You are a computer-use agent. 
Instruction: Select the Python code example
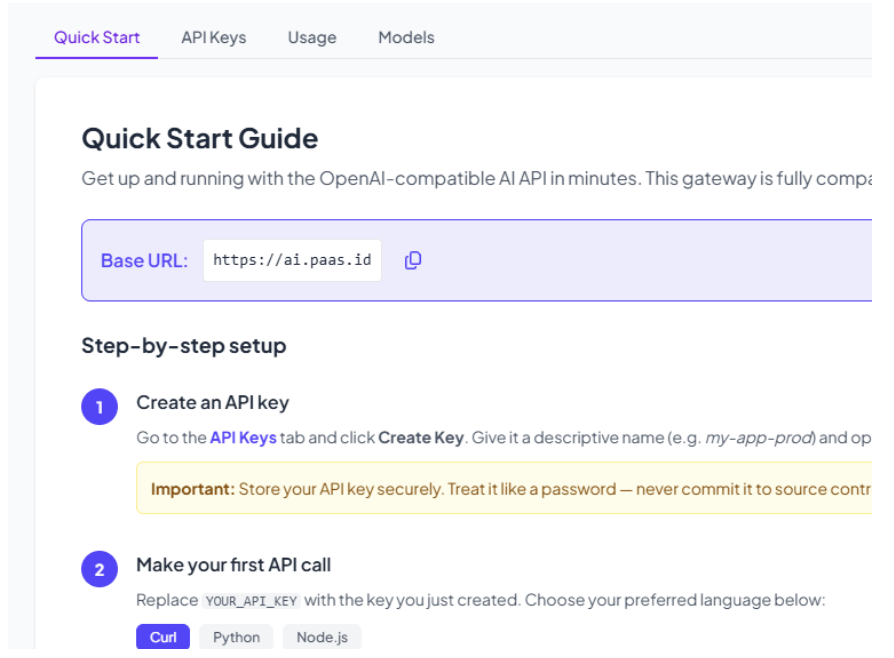click(236, 637)
